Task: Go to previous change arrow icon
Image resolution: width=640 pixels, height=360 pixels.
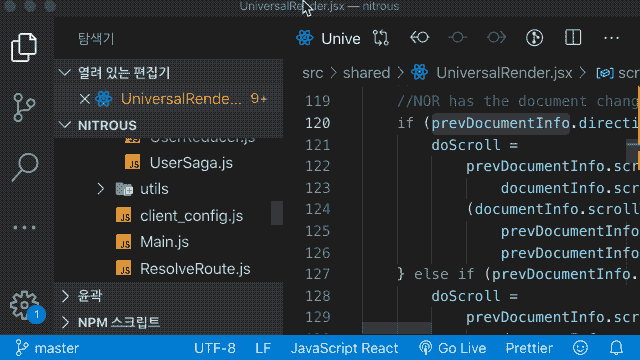Action: click(x=419, y=38)
